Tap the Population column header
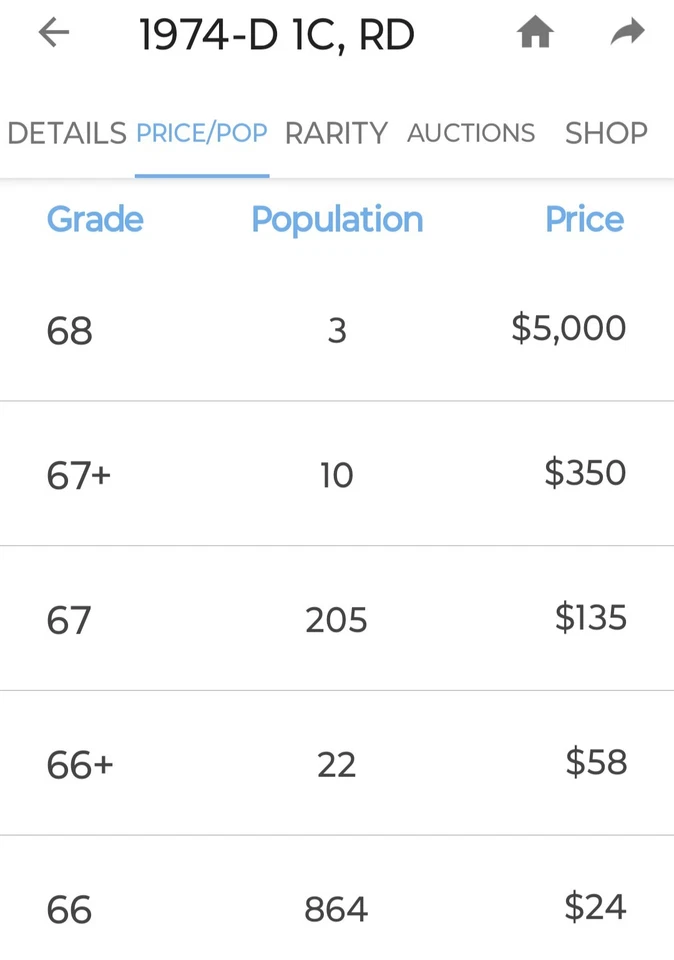Image resolution: width=674 pixels, height=960 pixels. [x=337, y=220]
